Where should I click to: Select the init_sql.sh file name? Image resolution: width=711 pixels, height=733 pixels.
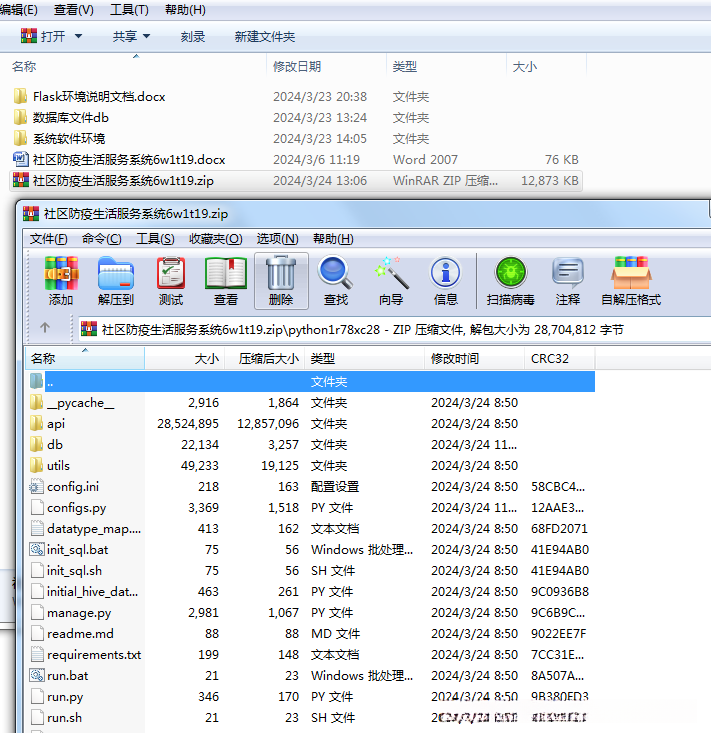click(74, 571)
